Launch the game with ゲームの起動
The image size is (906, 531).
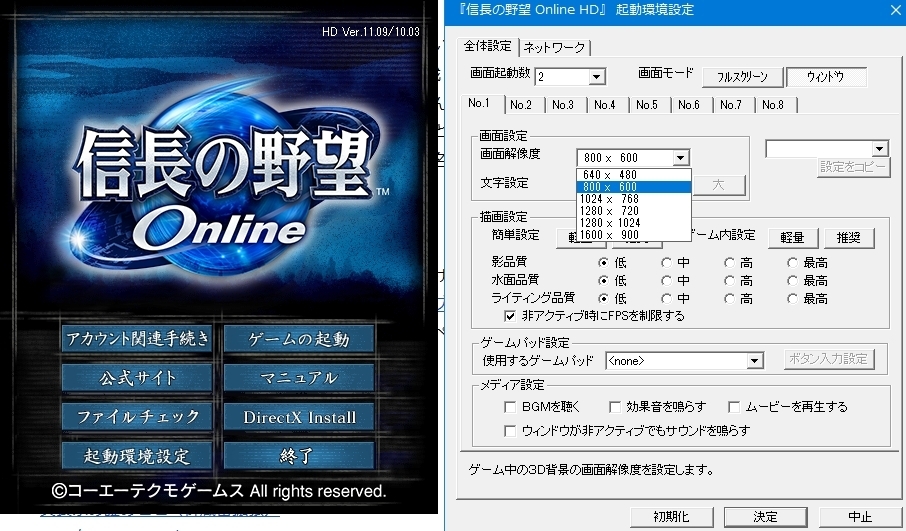pos(299,339)
